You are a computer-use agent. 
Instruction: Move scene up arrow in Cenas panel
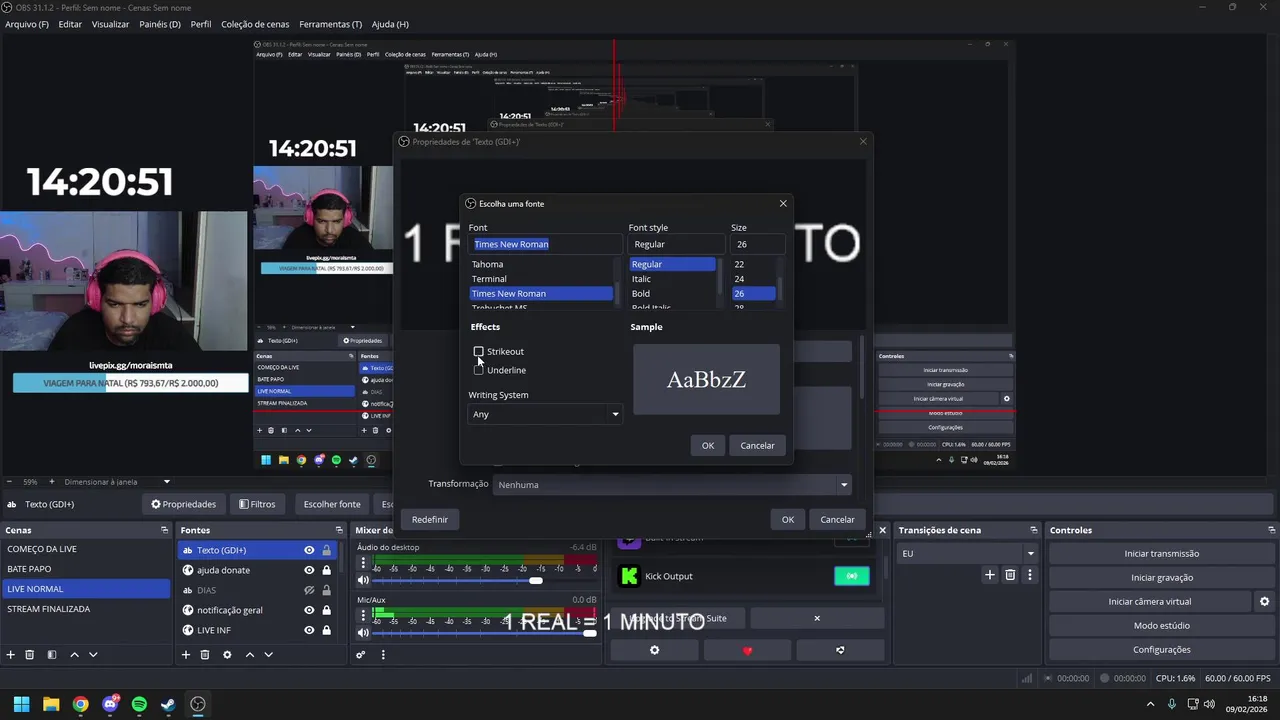coord(74,655)
